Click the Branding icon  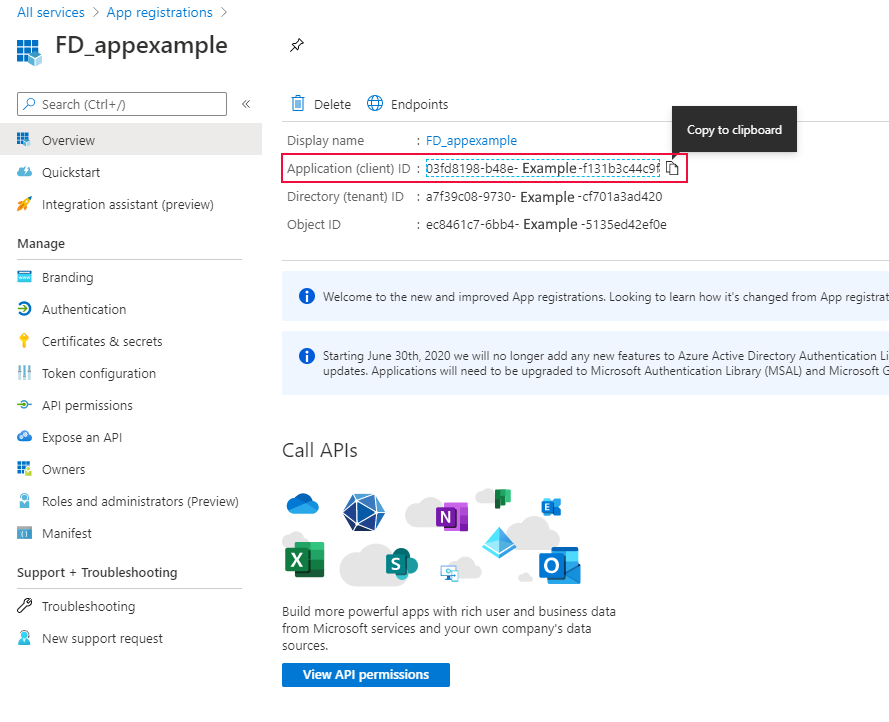24,277
